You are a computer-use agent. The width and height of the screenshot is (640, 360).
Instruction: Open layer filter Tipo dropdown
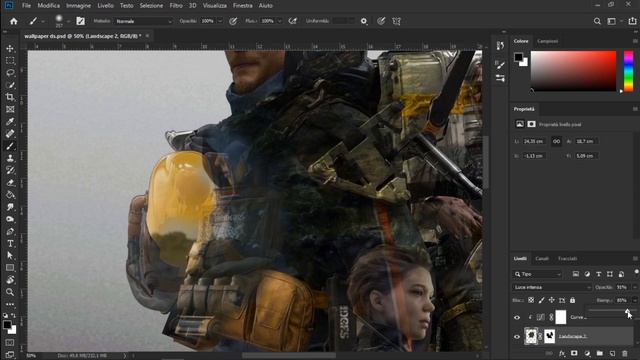(x=537, y=274)
